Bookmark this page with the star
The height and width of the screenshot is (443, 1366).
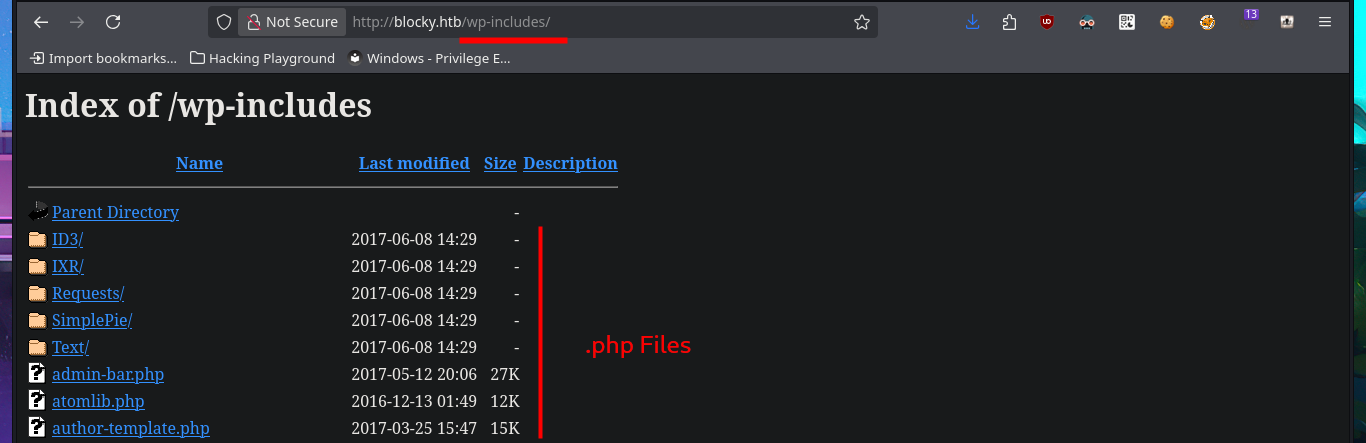pyautogui.click(x=861, y=22)
